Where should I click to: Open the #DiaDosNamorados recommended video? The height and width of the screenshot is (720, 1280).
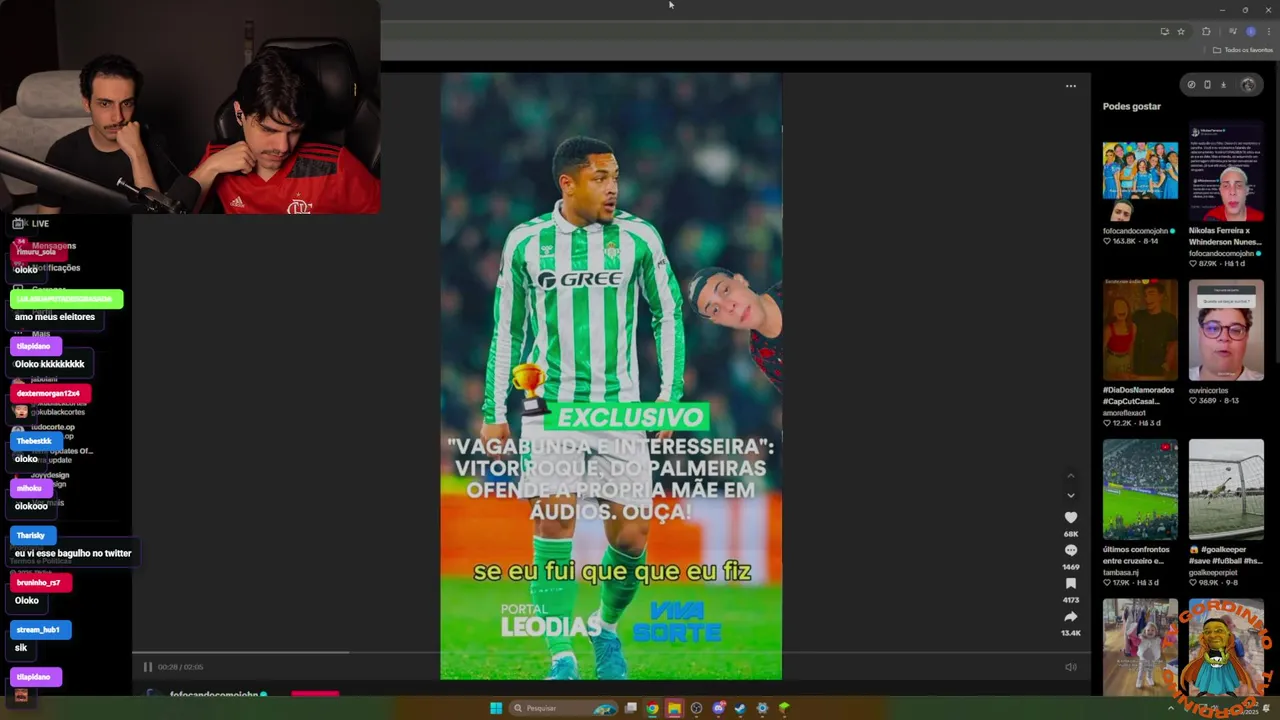(x=1140, y=330)
